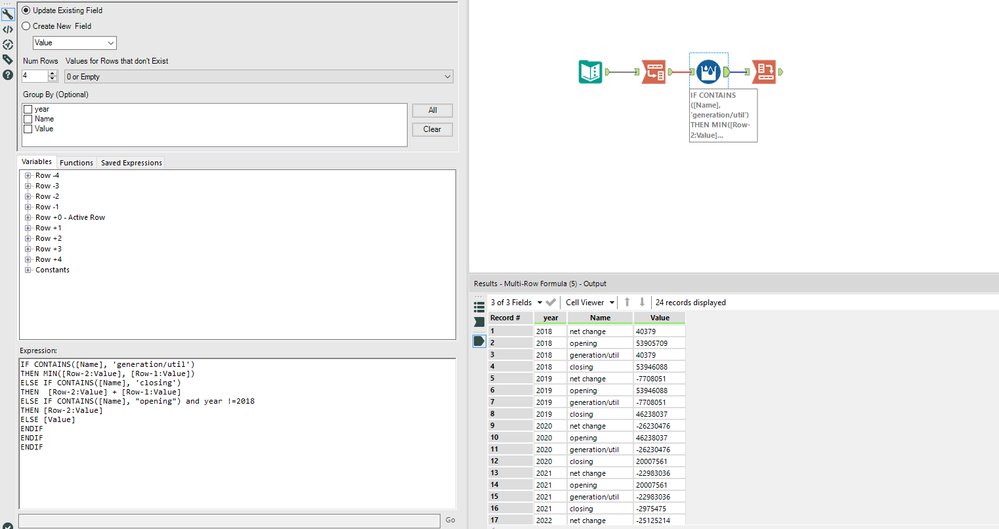Show the Data view icon in Results

(x=479, y=341)
